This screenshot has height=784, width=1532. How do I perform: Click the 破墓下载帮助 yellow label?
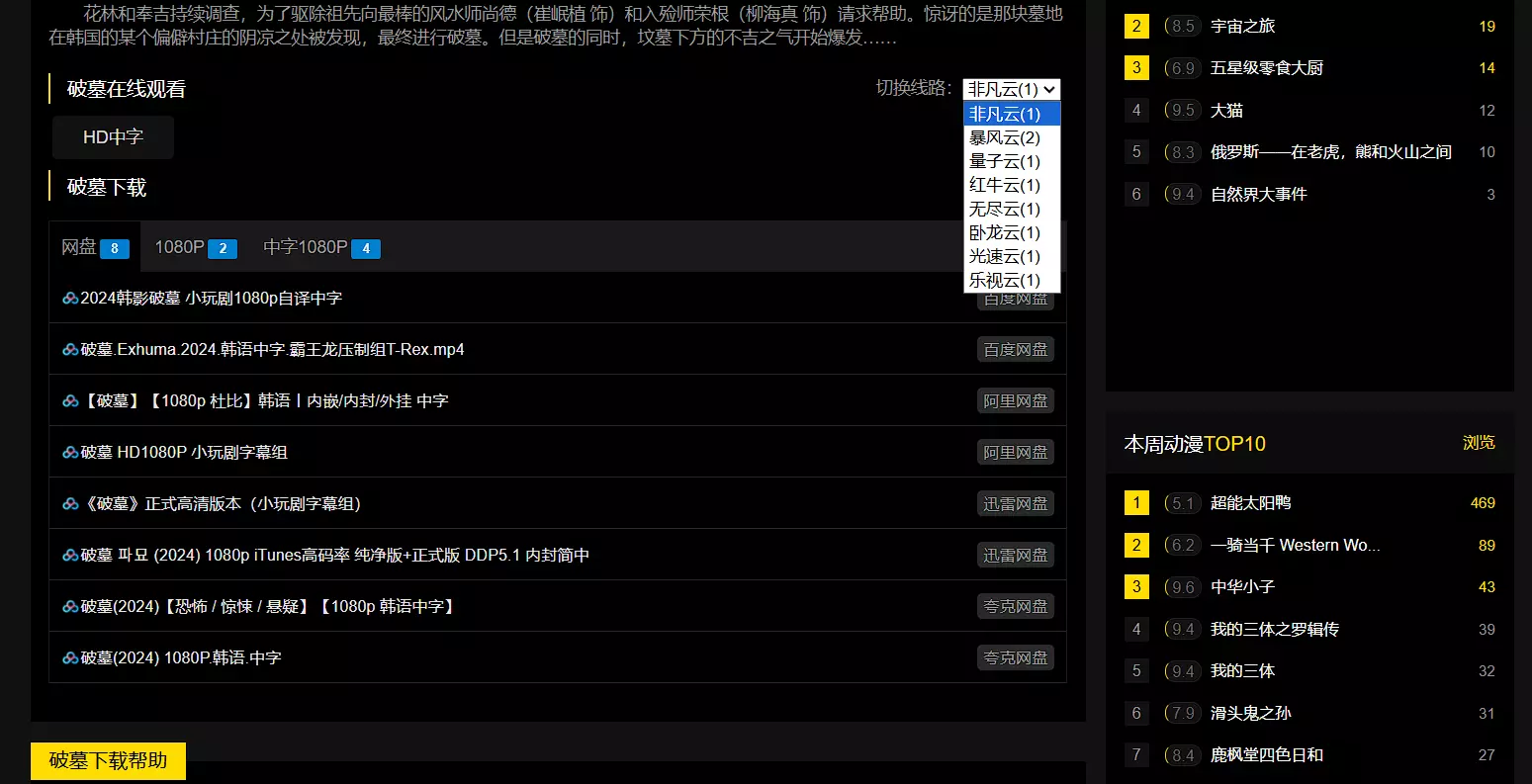pos(108,760)
